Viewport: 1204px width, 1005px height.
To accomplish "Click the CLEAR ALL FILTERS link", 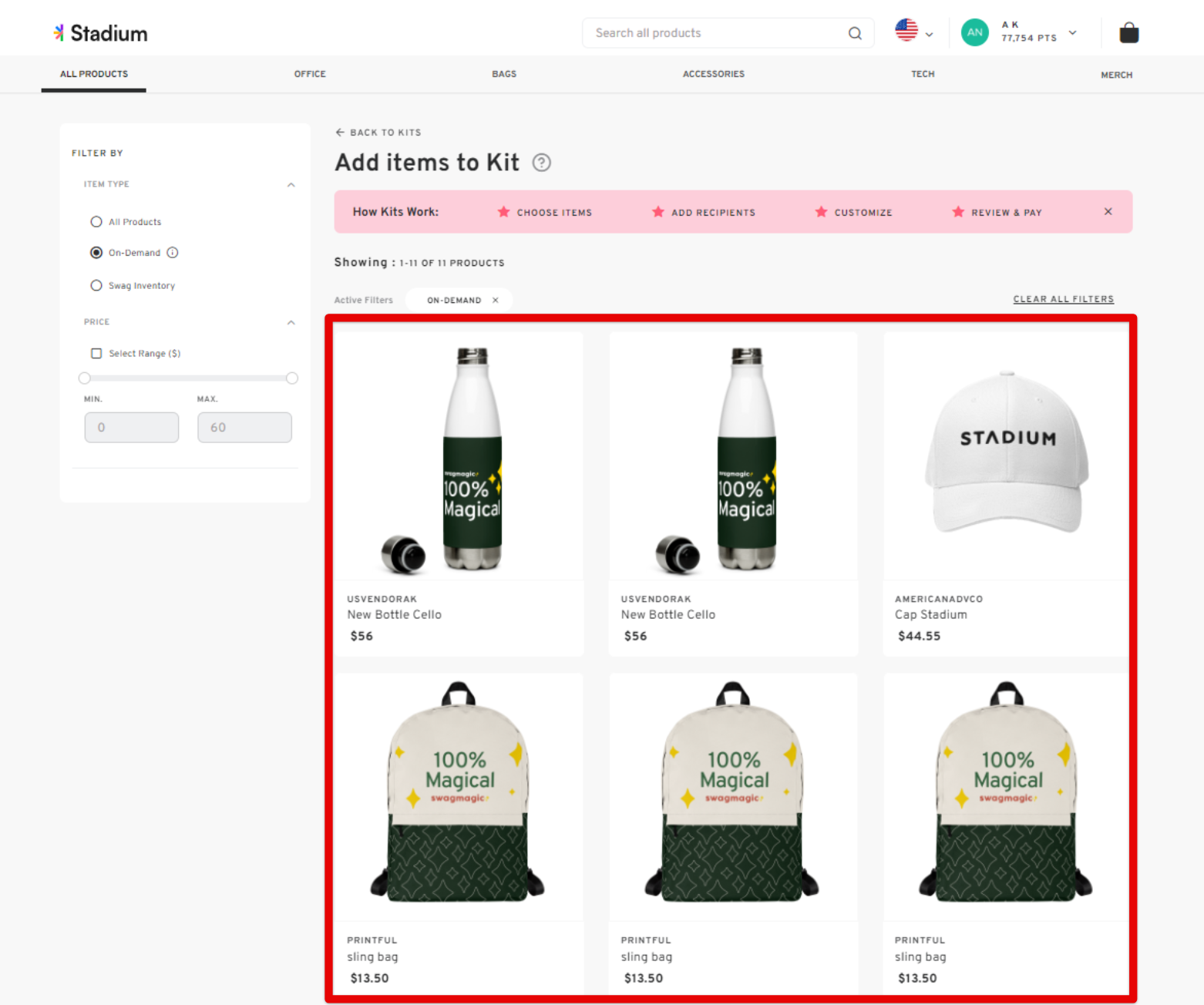I will pyautogui.click(x=1063, y=298).
